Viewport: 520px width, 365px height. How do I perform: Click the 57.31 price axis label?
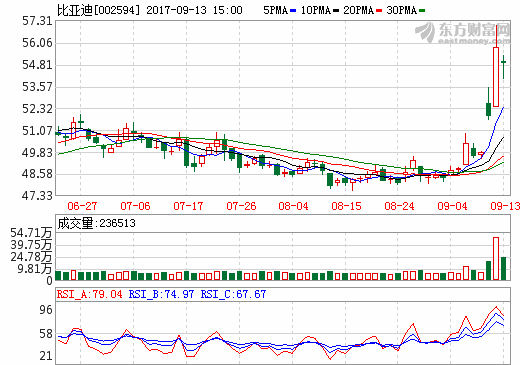[x=38, y=21]
